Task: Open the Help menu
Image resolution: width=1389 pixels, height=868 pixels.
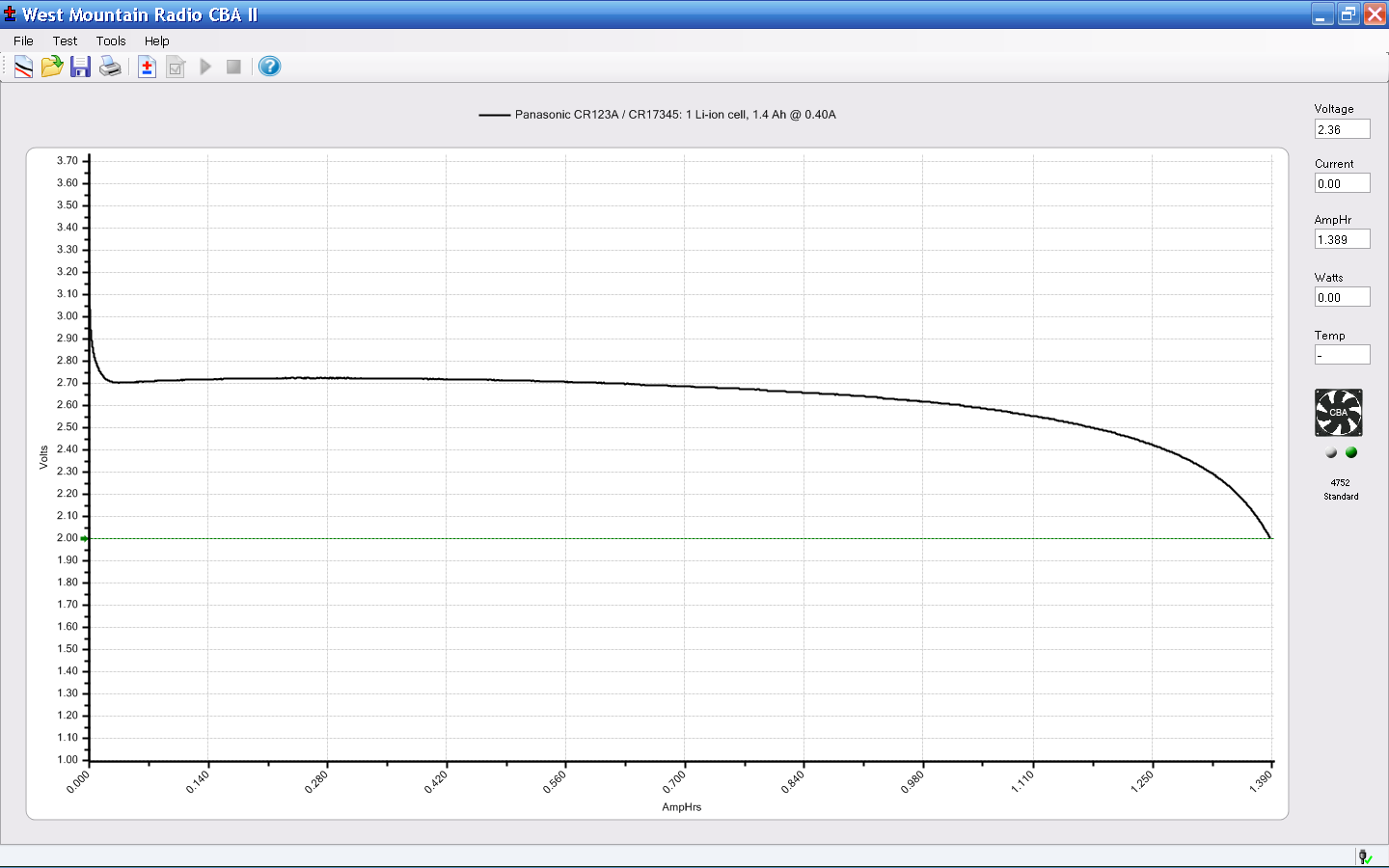Action: (x=157, y=41)
